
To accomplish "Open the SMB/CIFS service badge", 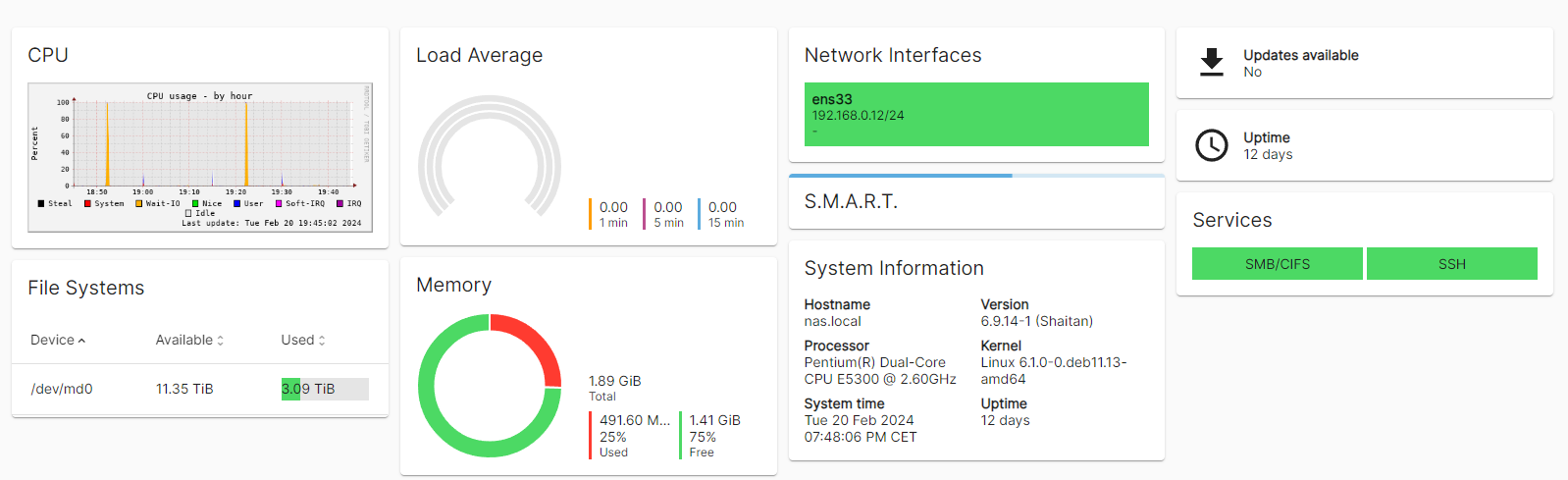I will coord(1277,264).
